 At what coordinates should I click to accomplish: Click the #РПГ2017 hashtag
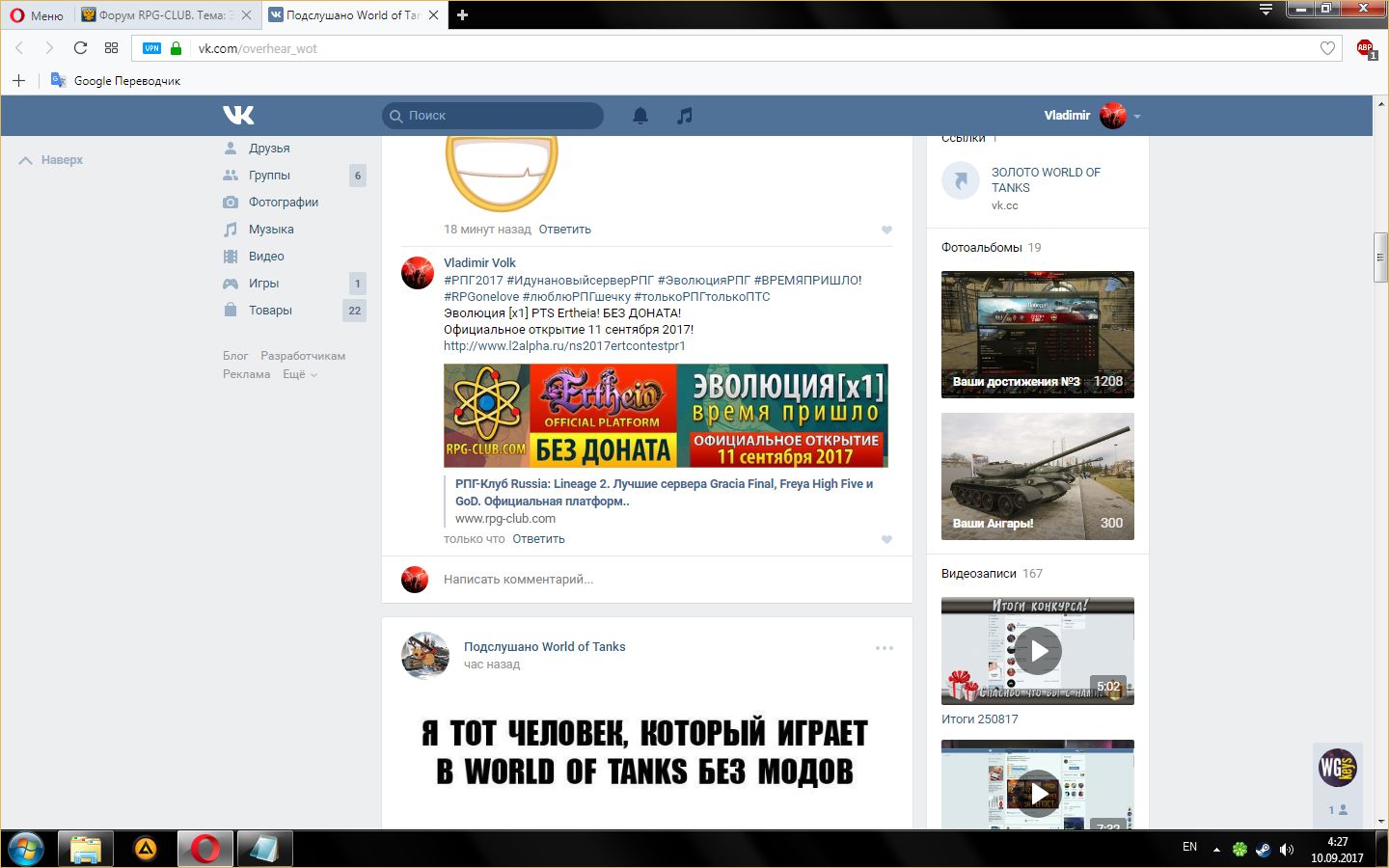pyautogui.click(x=474, y=281)
